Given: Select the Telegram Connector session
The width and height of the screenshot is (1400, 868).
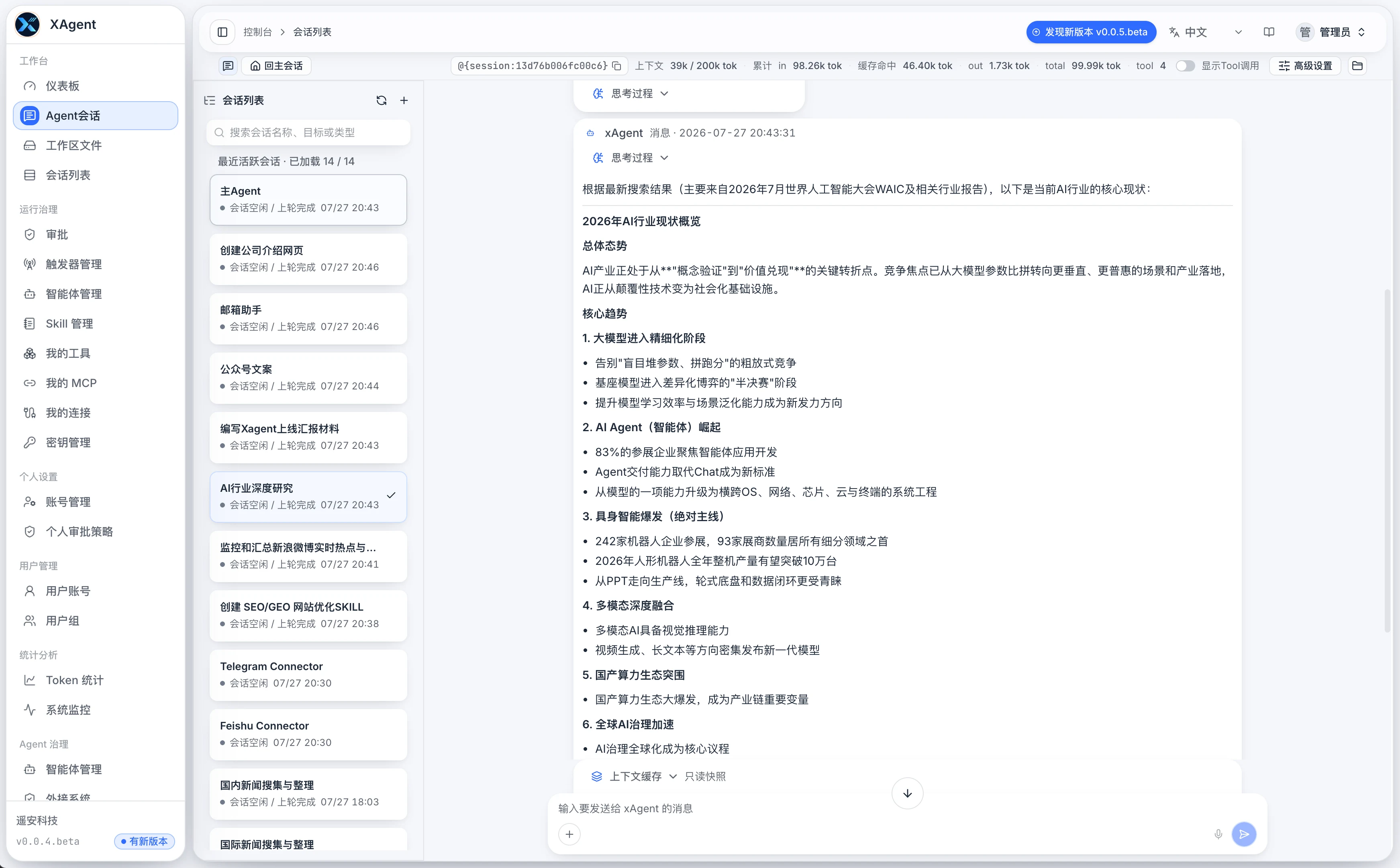Looking at the screenshot, I should (308, 675).
